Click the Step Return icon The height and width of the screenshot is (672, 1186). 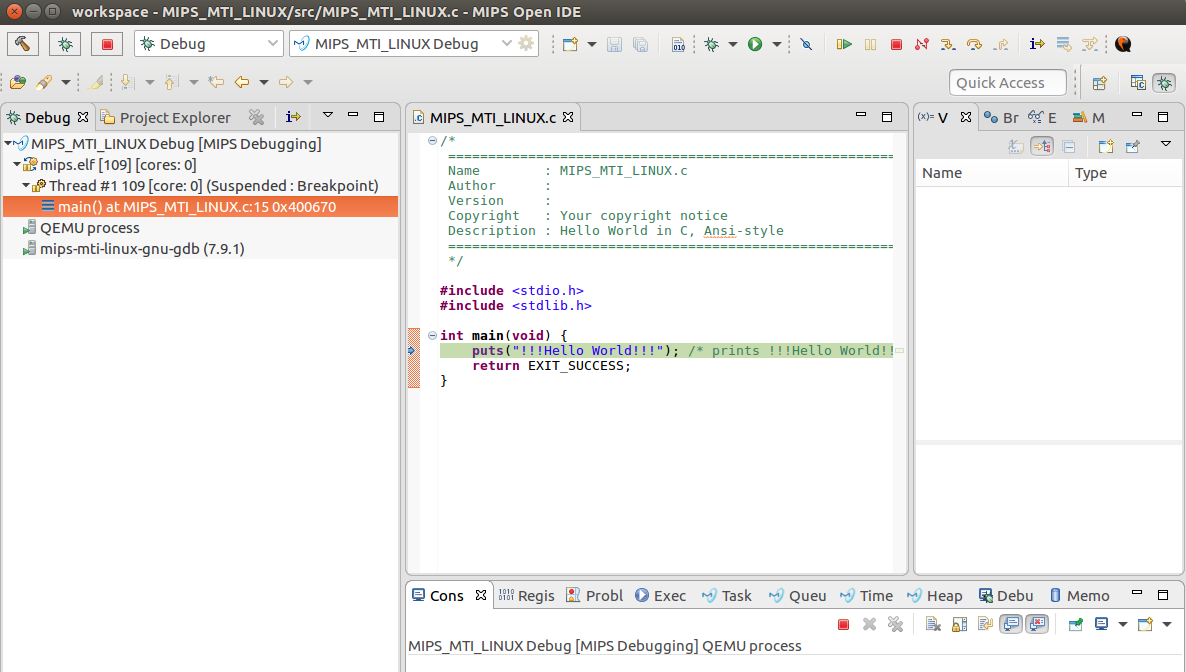[x=1001, y=45]
